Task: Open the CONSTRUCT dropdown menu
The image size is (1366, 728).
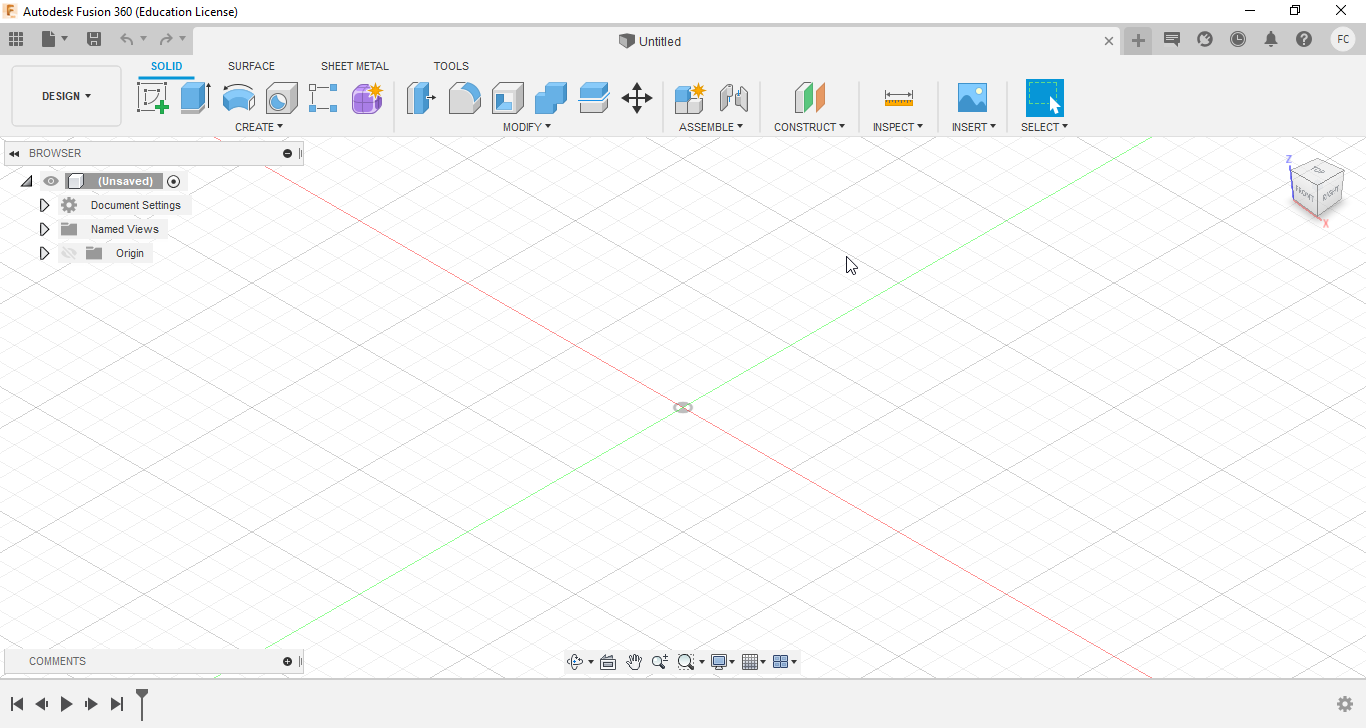Action: (809, 127)
